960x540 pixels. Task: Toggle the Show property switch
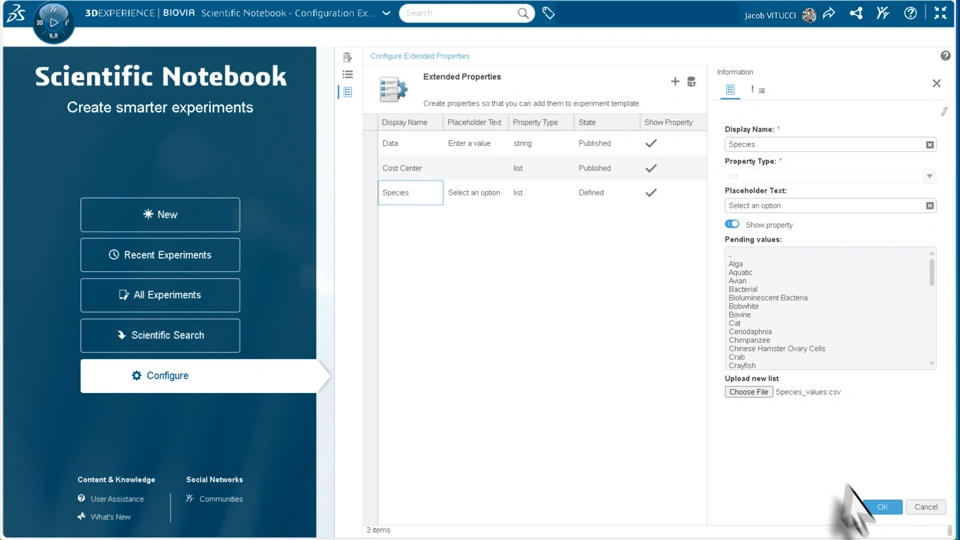point(732,224)
